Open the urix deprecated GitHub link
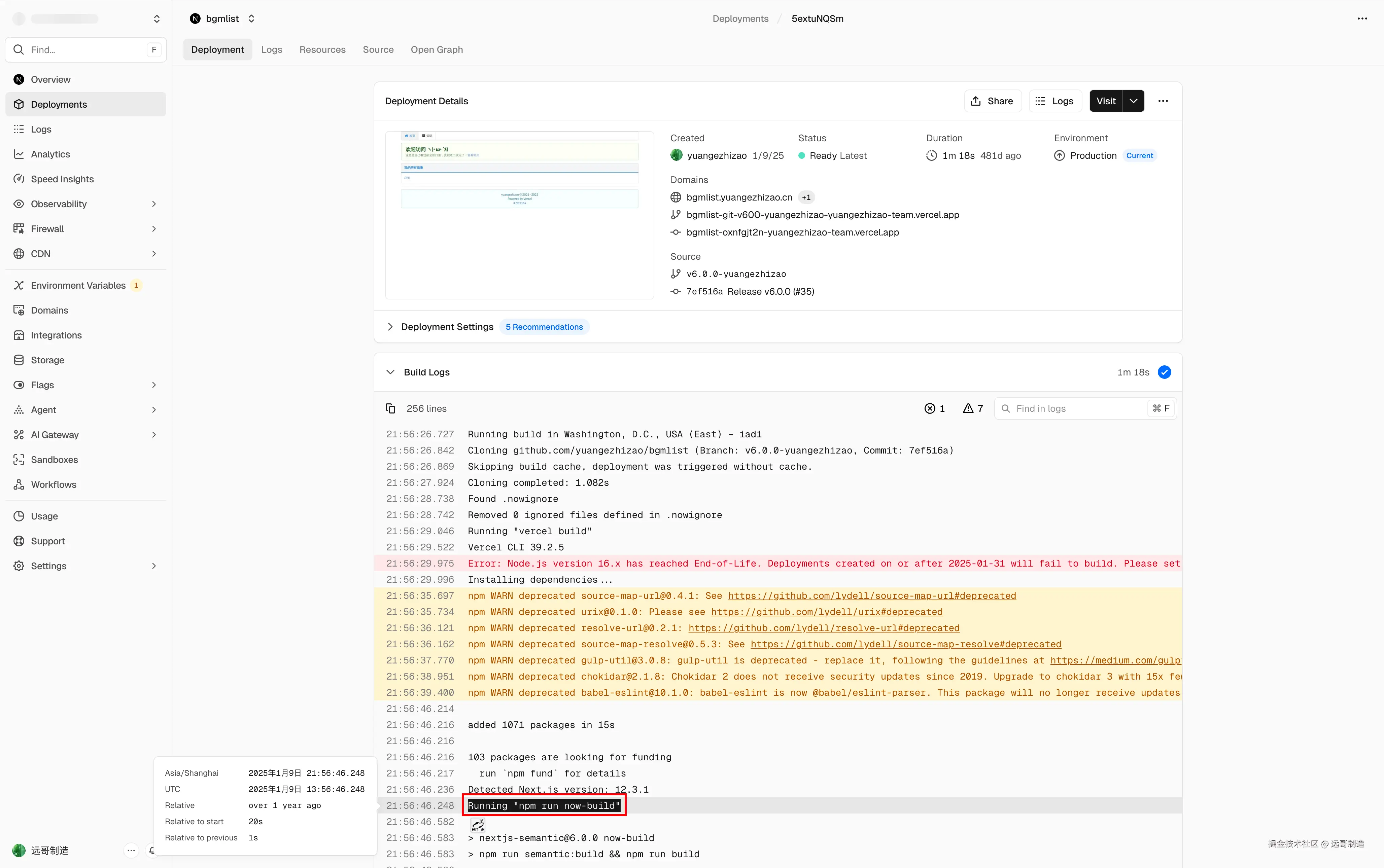 pyautogui.click(x=826, y=612)
